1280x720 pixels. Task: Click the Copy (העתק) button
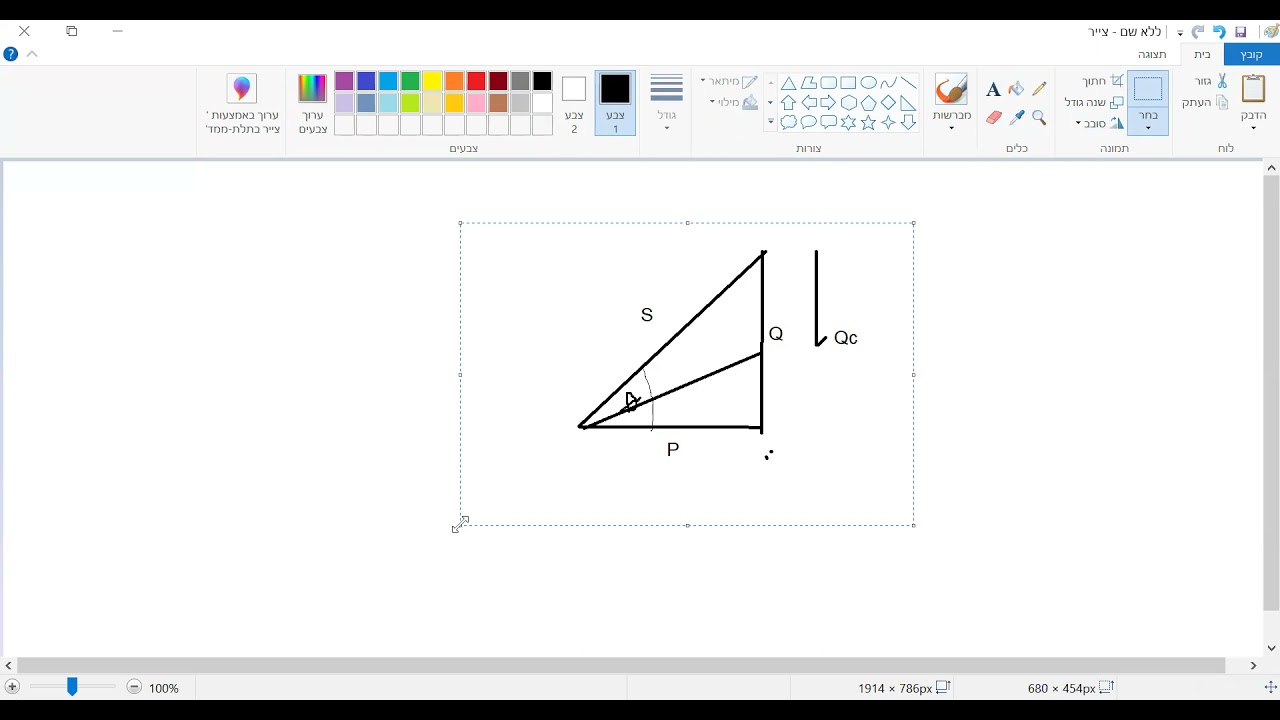(x=1205, y=102)
